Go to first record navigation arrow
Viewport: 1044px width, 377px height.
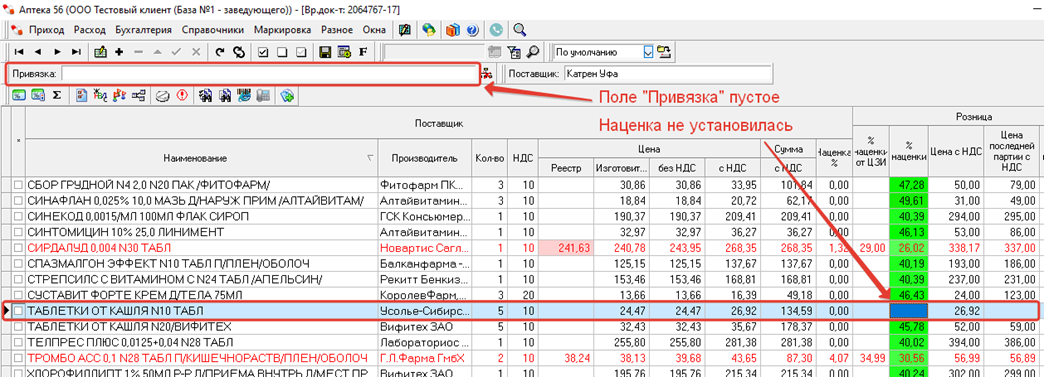19,52
